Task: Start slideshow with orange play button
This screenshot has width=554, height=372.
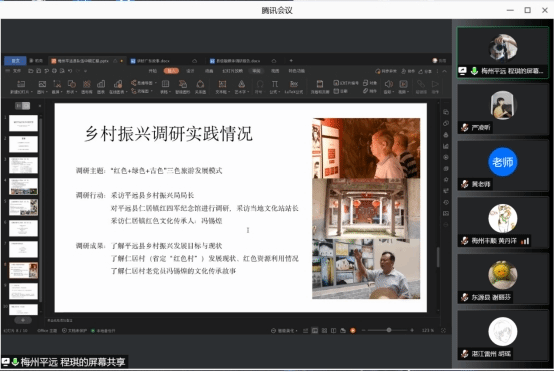Action: (x=353, y=331)
